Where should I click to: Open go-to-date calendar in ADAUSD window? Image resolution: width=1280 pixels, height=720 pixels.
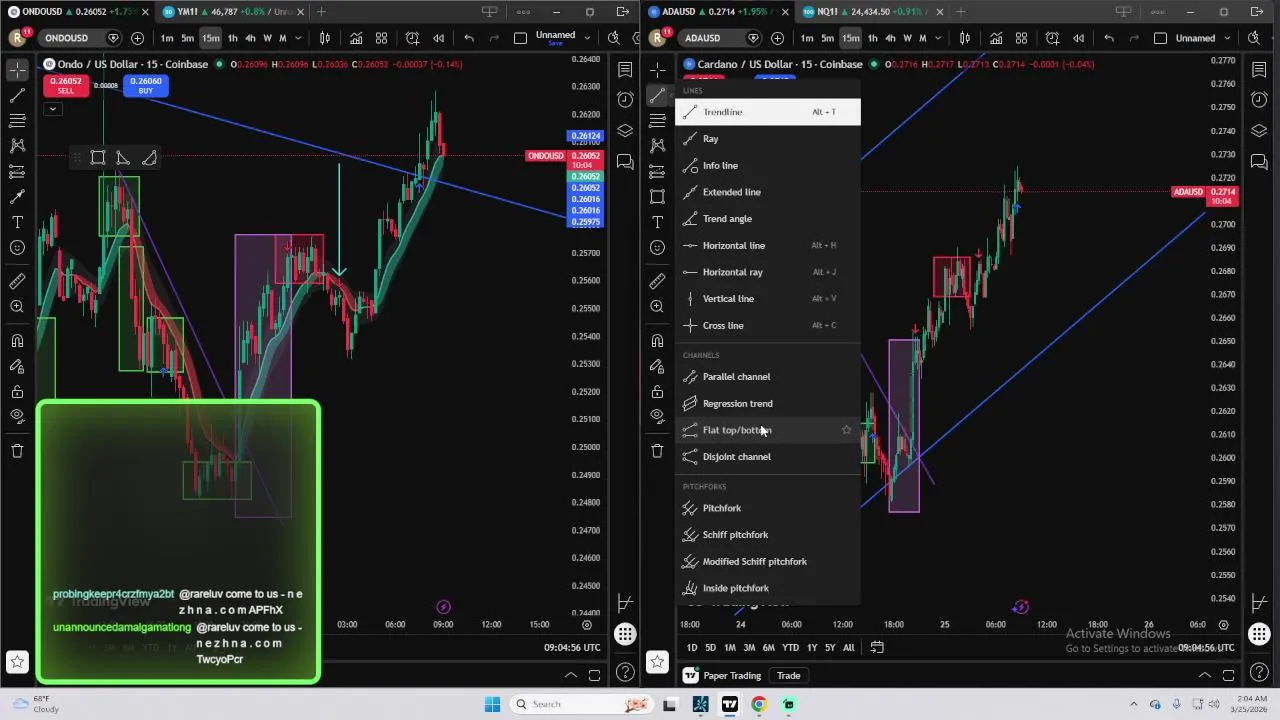(x=877, y=648)
